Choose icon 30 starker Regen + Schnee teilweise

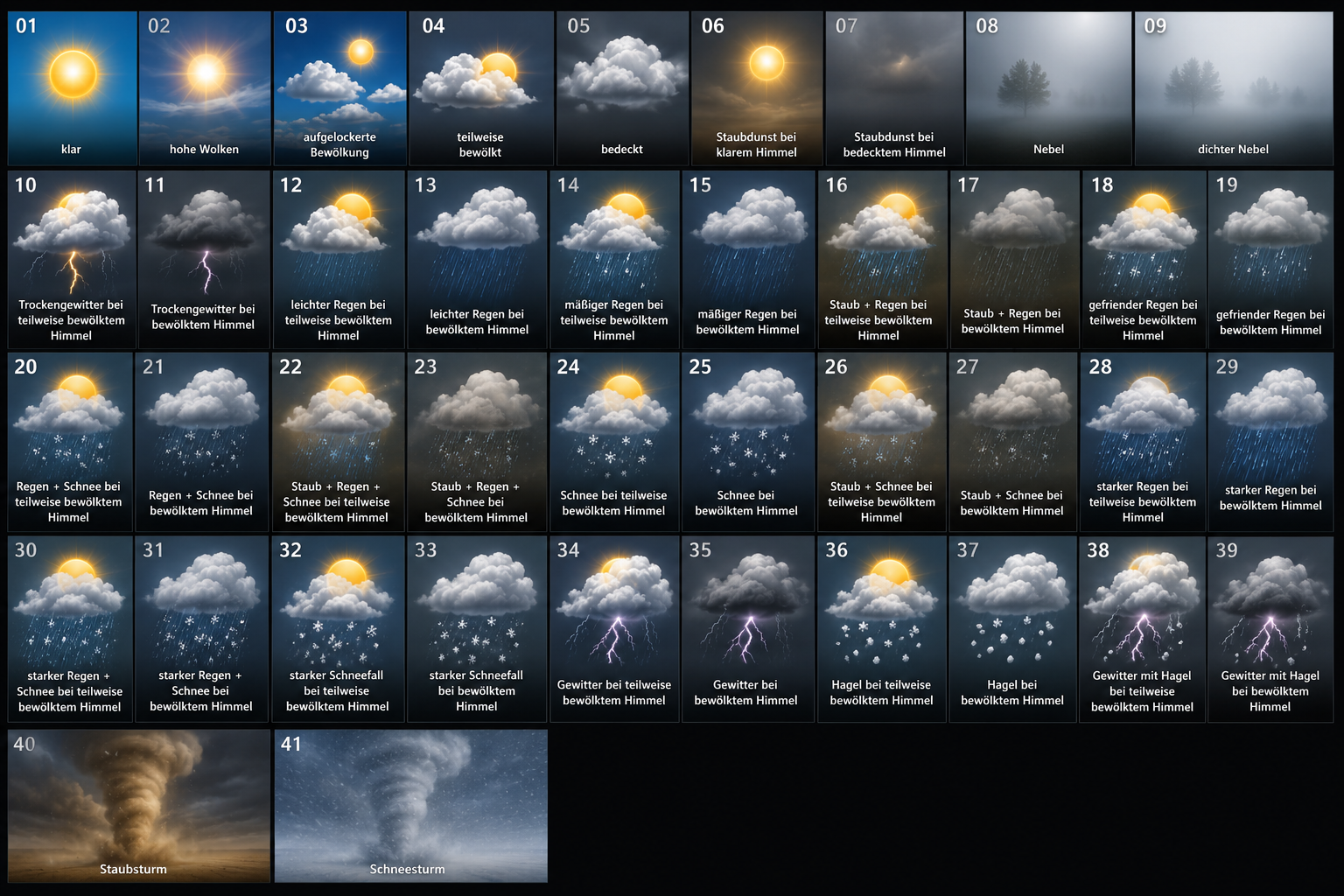click(x=70, y=629)
